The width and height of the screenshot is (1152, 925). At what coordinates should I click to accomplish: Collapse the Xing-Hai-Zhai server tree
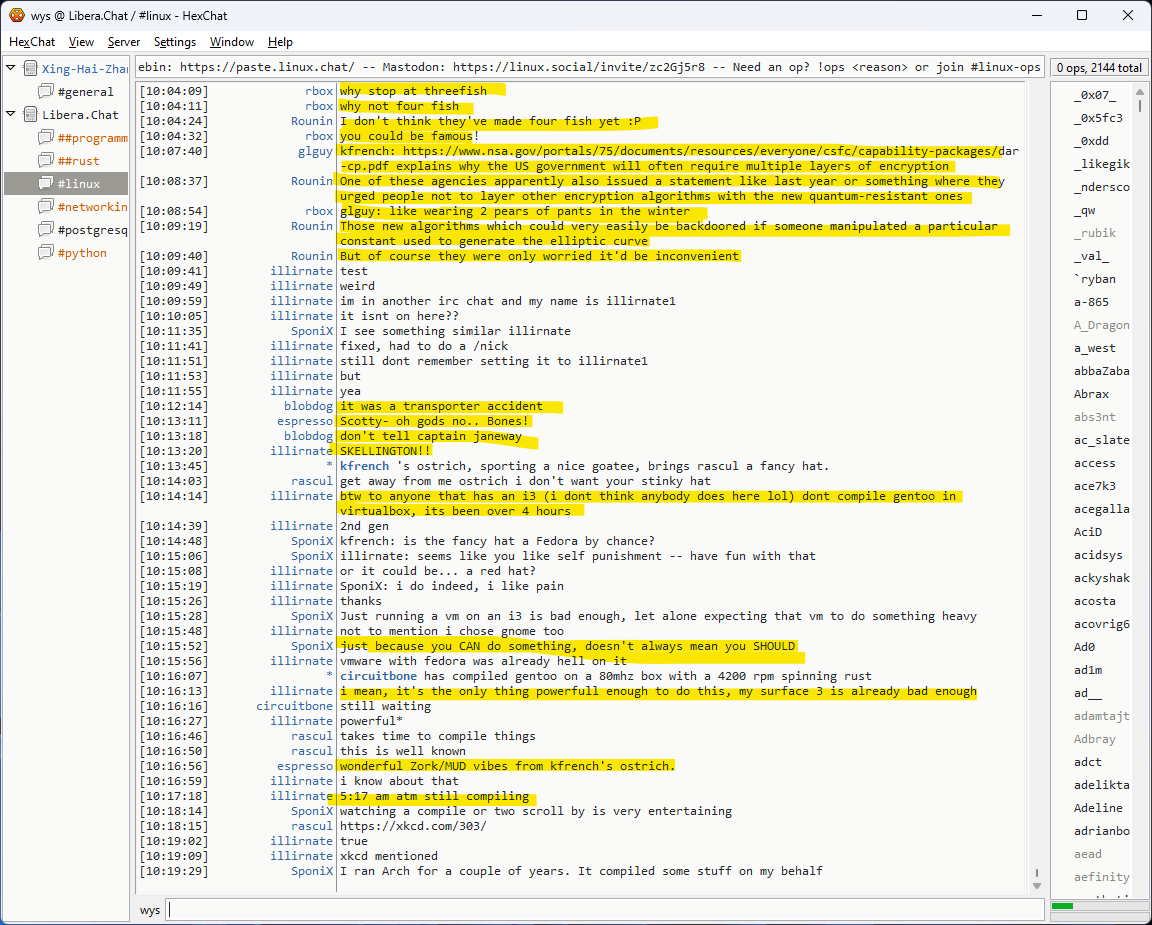(x=11, y=69)
